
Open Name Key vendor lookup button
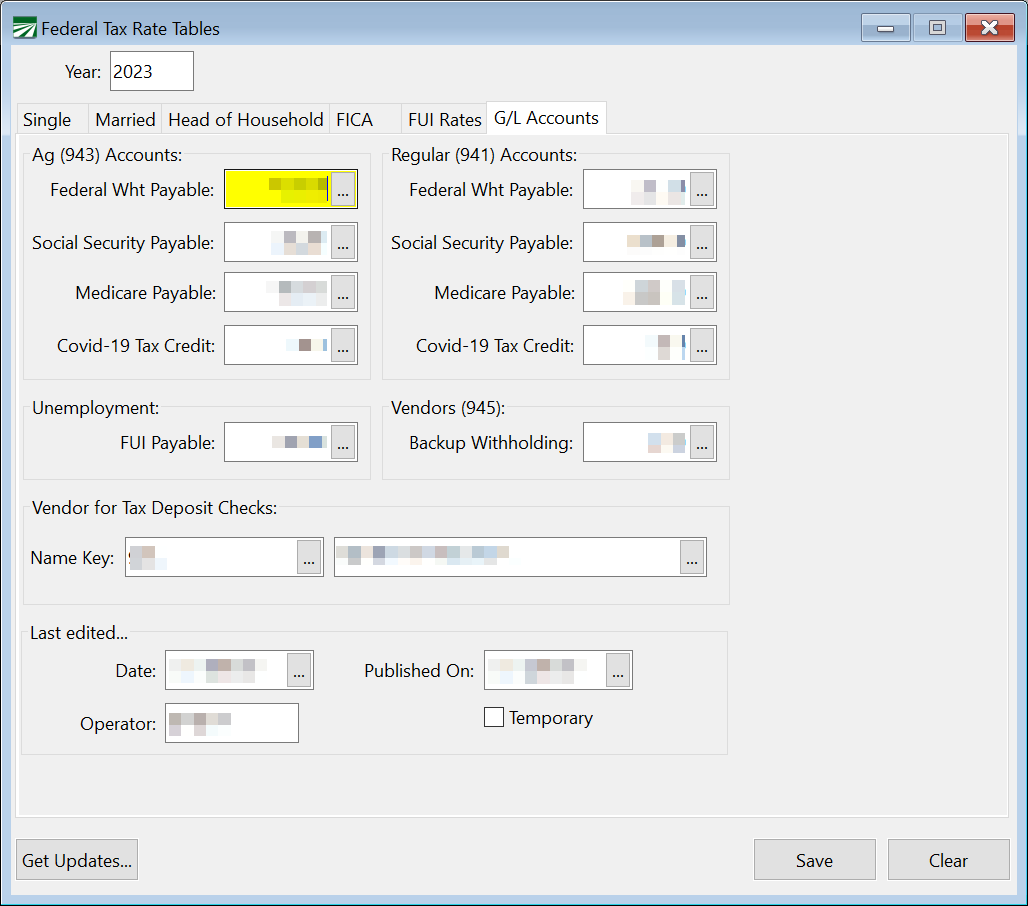(309, 557)
